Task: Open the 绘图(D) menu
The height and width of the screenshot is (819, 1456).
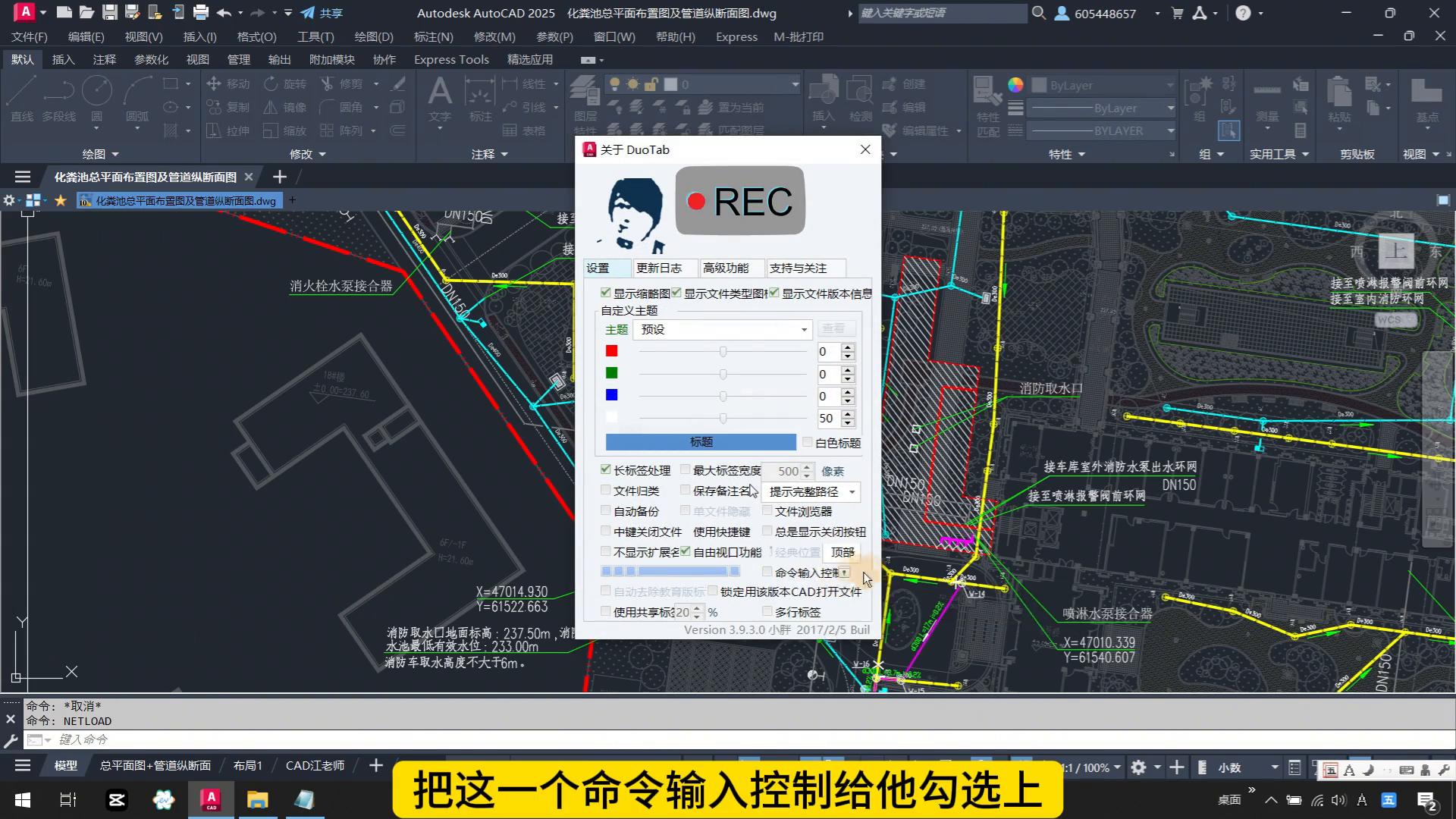Action: point(373,36)
